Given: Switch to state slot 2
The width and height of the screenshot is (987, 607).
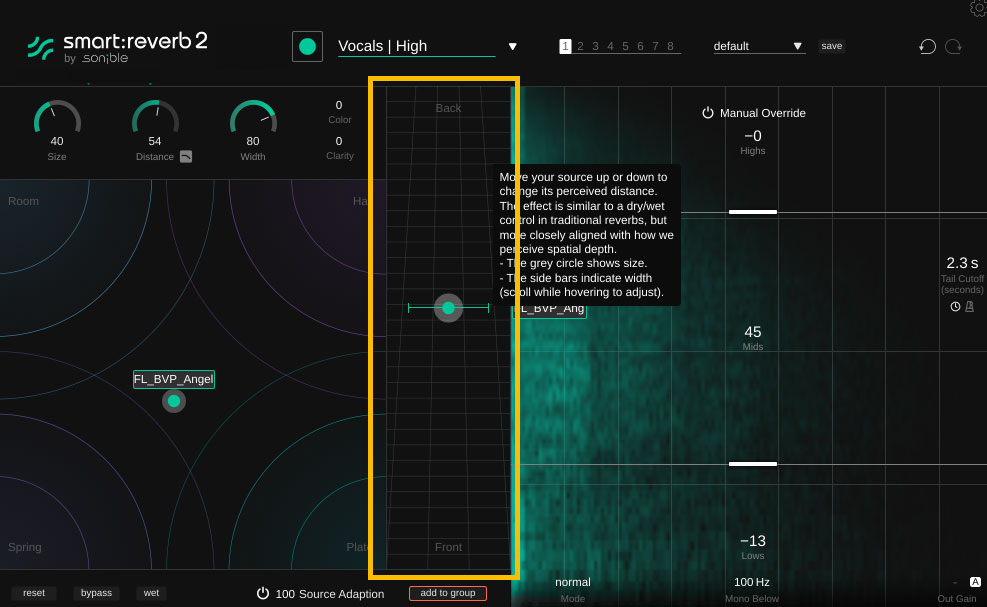Looking at the screenshot, I should coord(580,46).
